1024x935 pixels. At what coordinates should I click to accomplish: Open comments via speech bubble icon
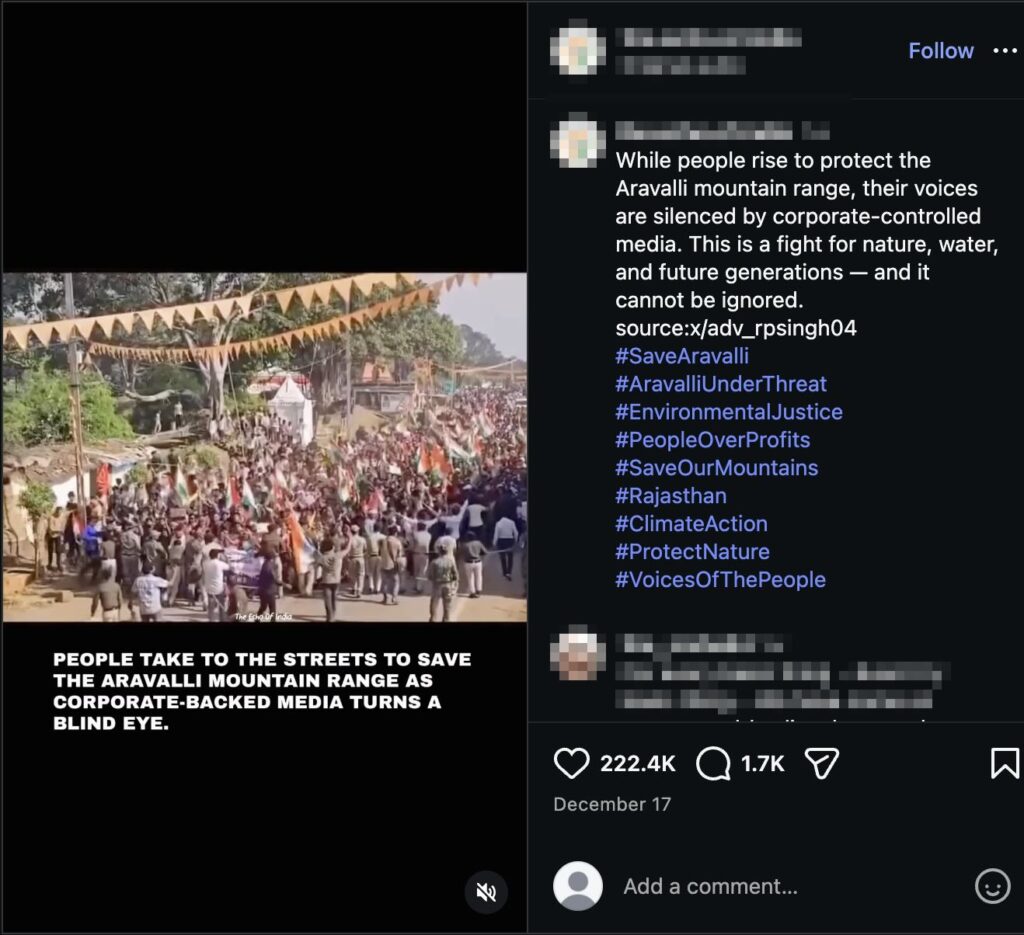coord(713,764)
